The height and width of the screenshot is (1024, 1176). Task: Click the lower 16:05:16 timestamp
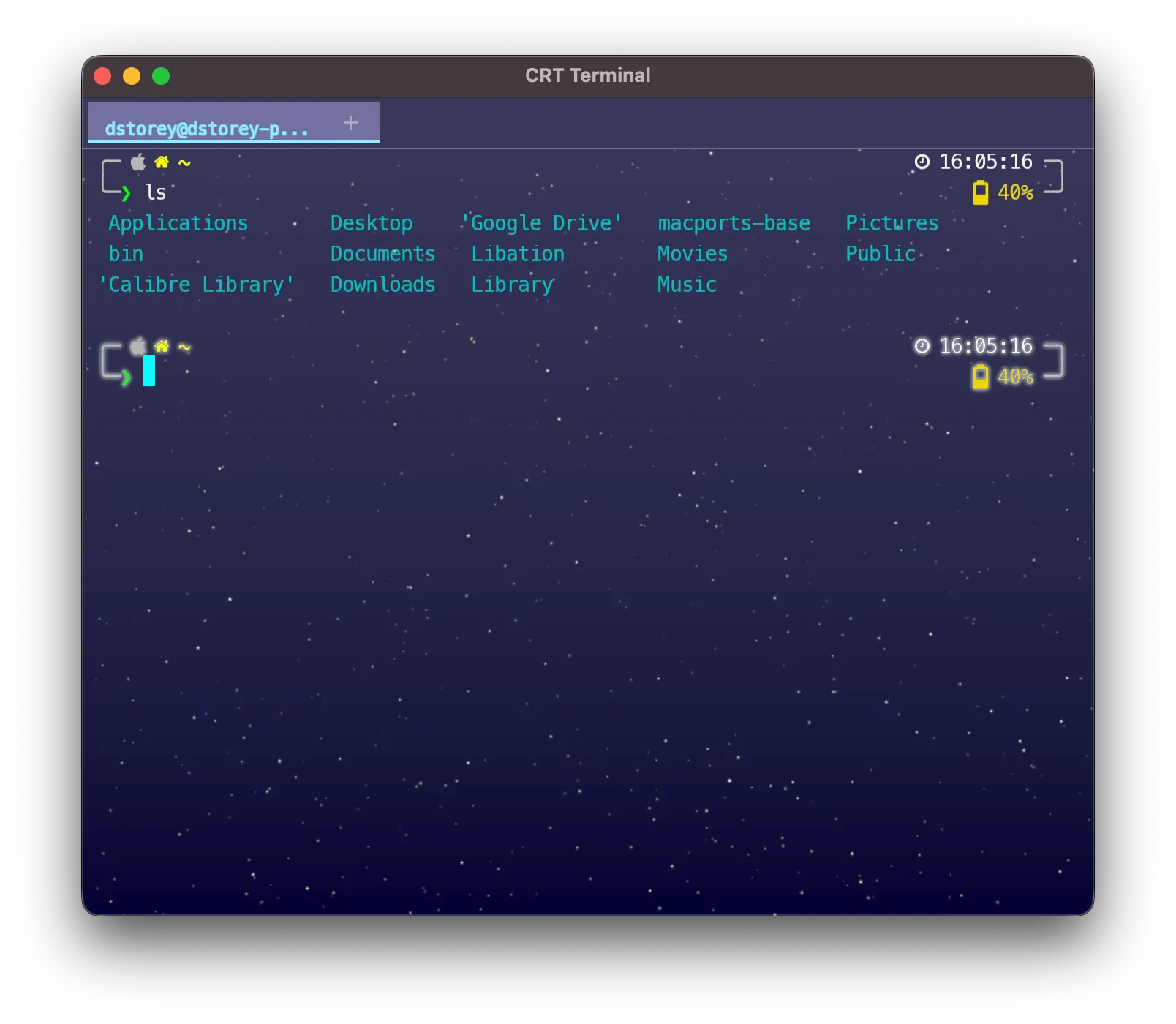986,346
